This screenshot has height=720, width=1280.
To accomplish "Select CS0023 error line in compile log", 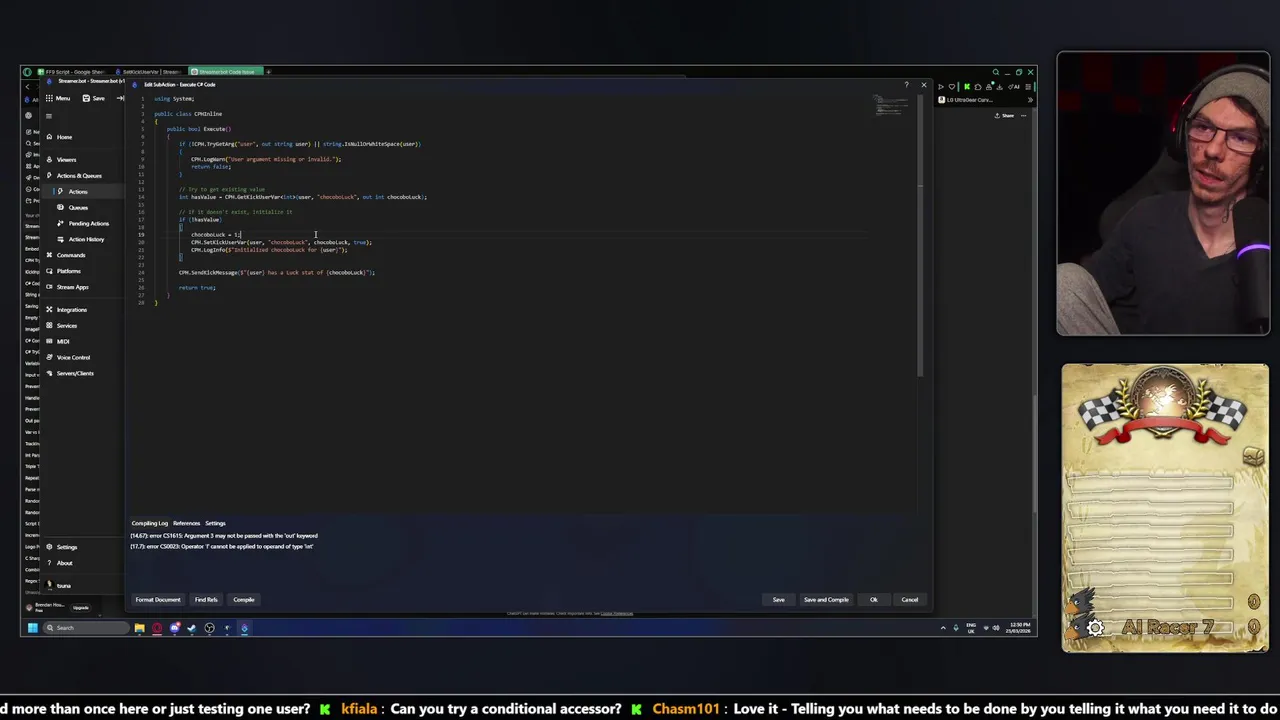I will [x=222, y=547].
